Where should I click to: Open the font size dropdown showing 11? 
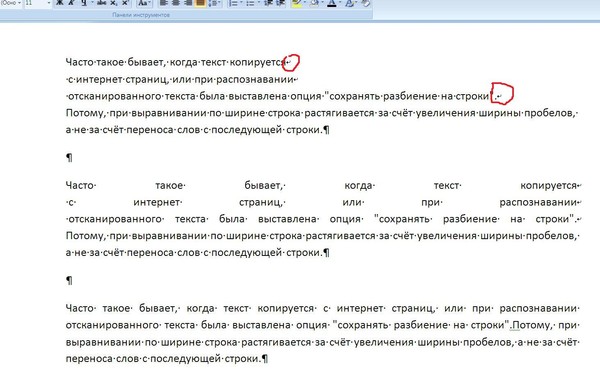pyautogui.click(x=49, y=3)
